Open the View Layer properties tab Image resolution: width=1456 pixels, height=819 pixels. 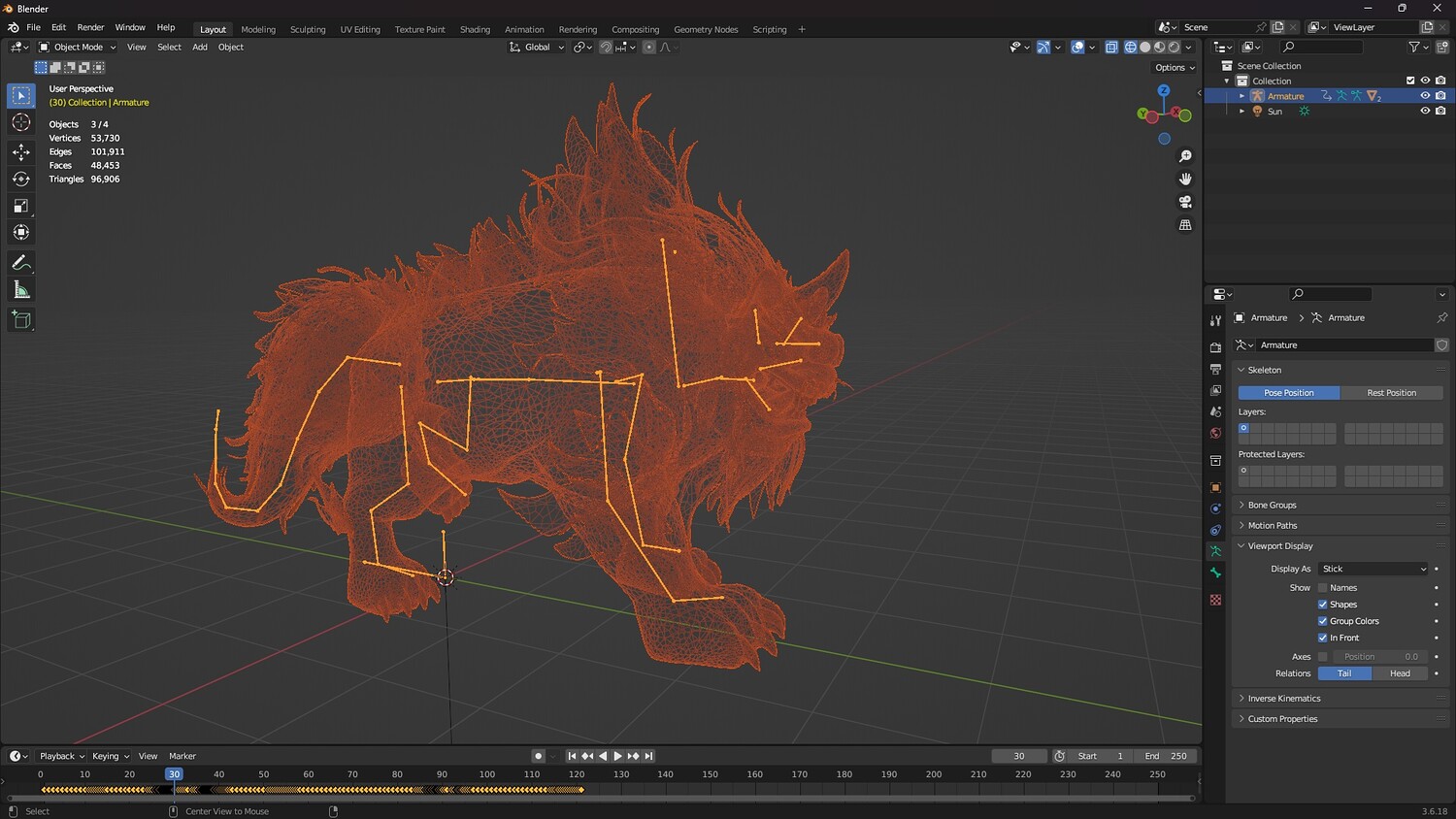[1215, 390]
